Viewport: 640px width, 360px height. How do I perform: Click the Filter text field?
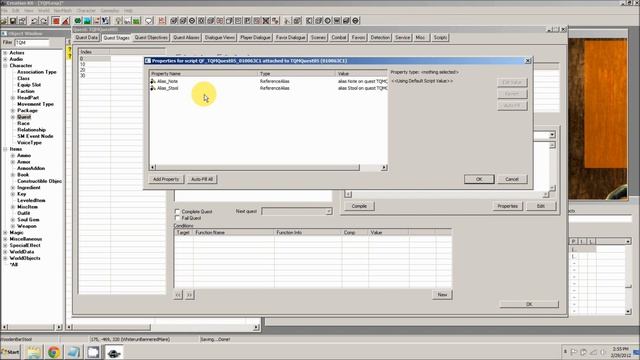[32, 42]
